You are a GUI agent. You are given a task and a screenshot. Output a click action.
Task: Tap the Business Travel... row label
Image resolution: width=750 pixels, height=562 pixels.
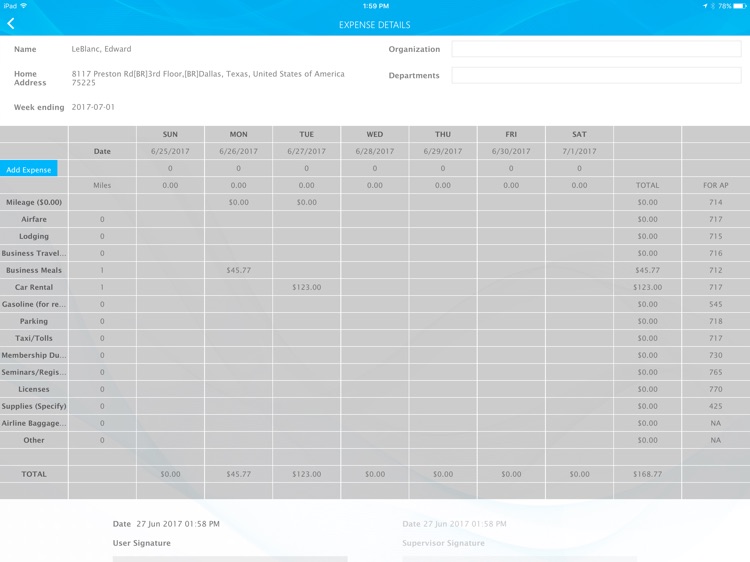tap(34, 253)
